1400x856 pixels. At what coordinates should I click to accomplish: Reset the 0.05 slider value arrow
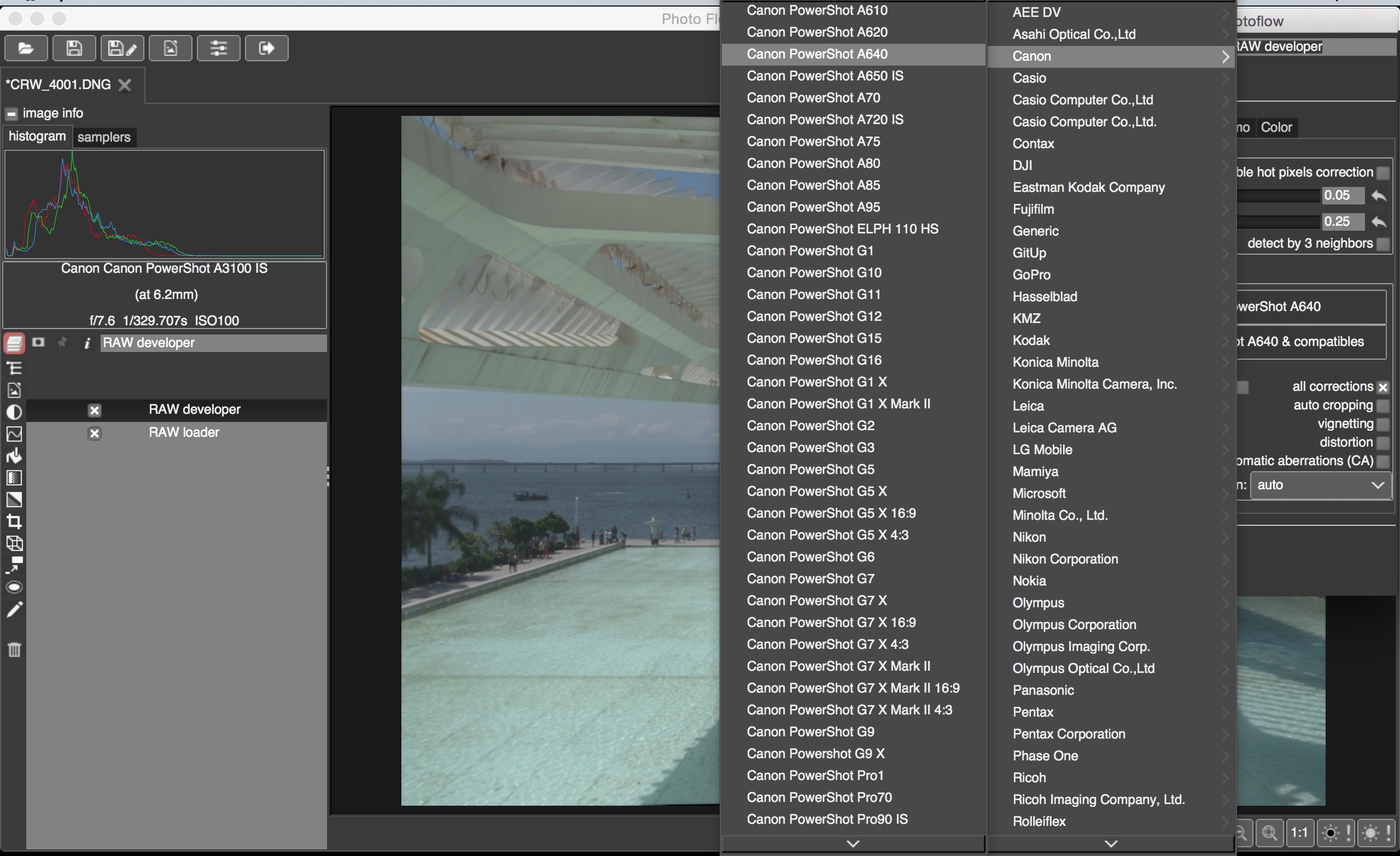tap(1379, 195)
